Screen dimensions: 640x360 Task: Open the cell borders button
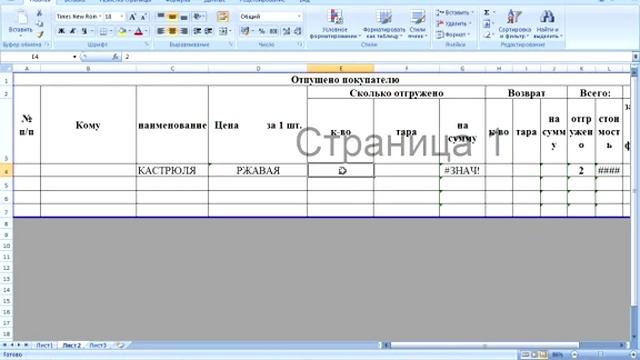pyautogui.click(x=103, y=31)
